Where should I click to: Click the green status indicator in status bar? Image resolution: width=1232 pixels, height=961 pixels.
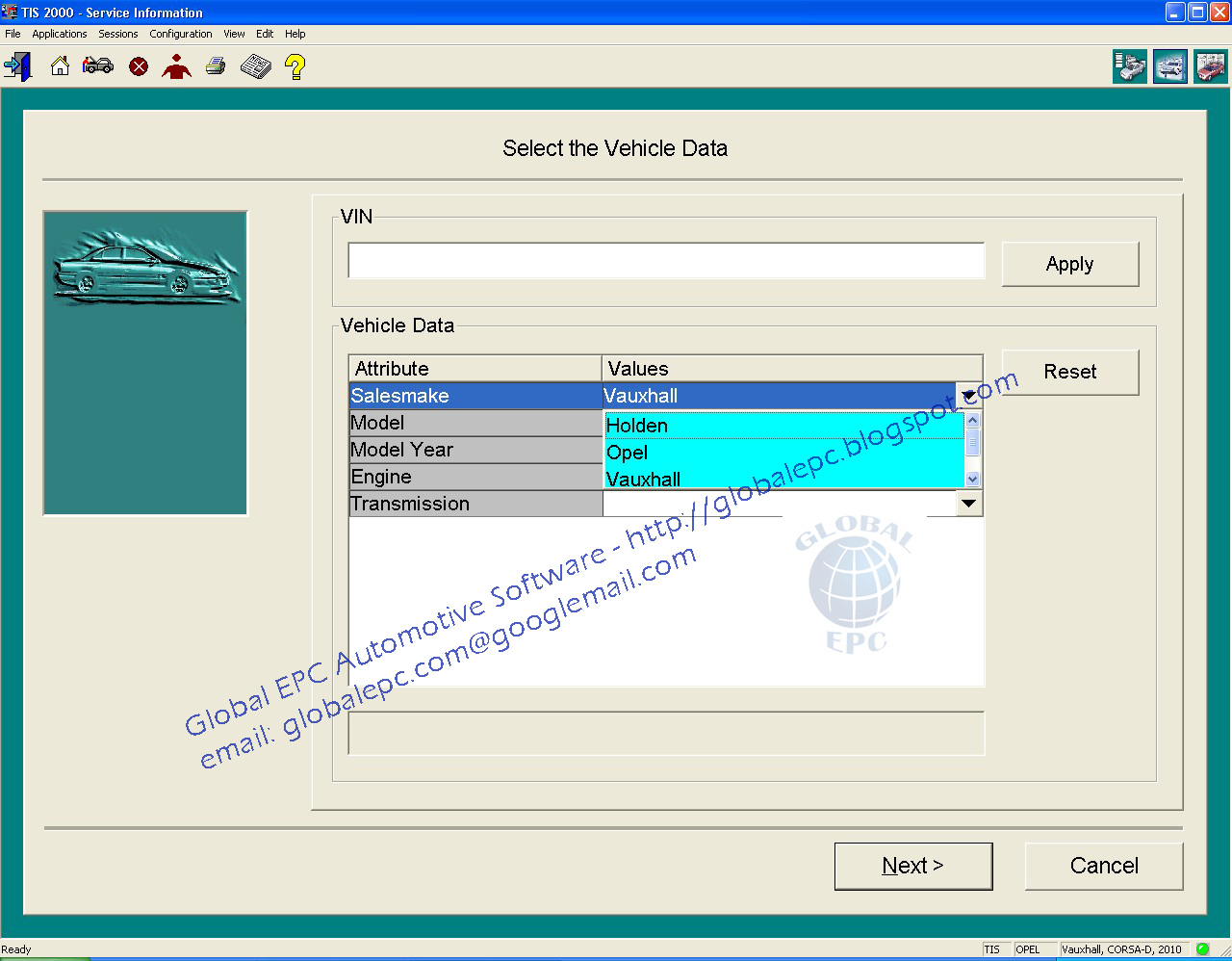tap(1202, 948)
